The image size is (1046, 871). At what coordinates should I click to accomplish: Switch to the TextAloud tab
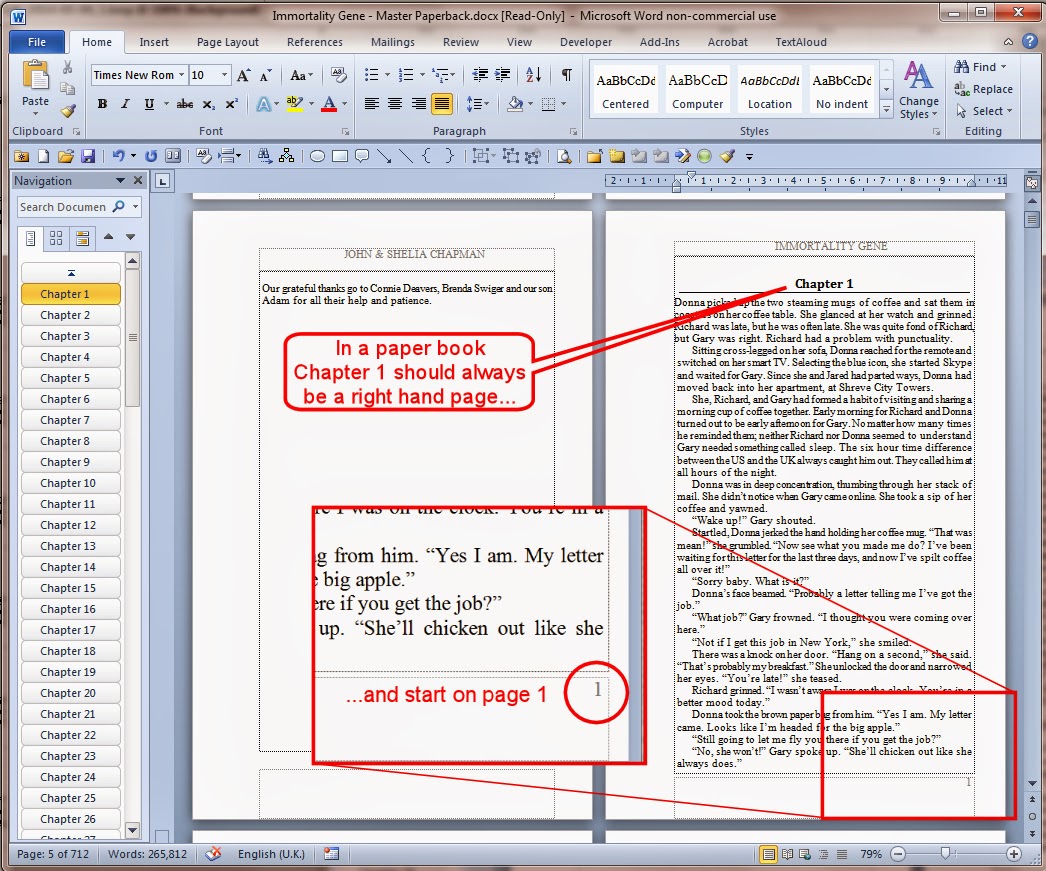(x=801, y=42)
